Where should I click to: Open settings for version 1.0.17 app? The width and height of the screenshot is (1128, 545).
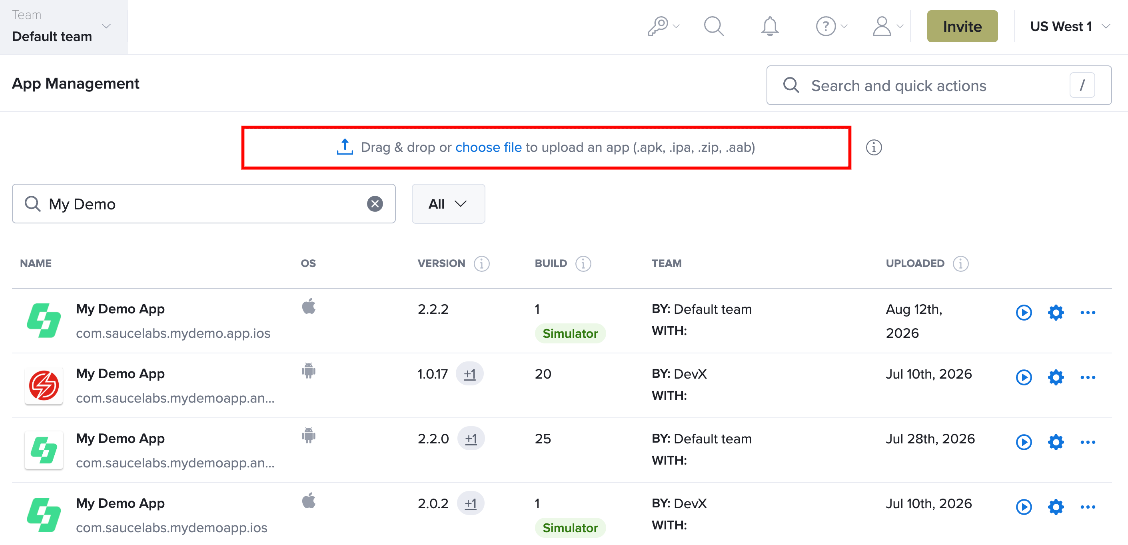1055,377
